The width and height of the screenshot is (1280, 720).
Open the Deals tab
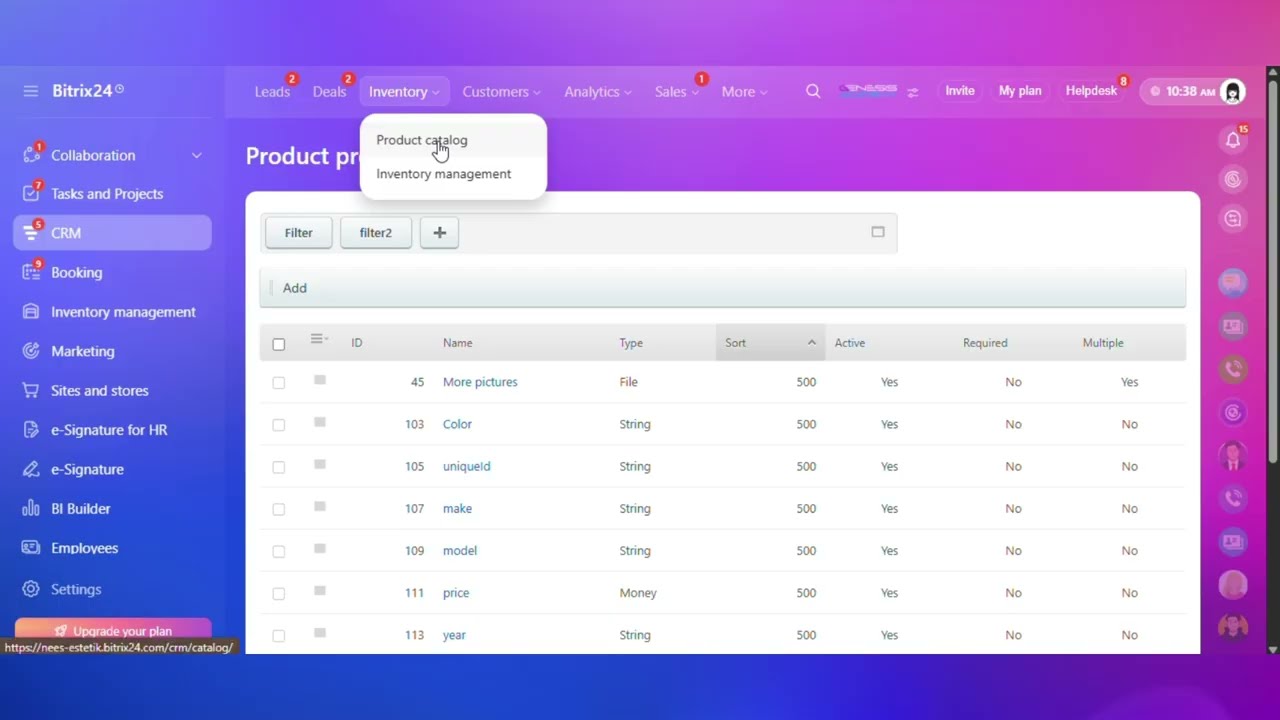click(x=329, y=92)
